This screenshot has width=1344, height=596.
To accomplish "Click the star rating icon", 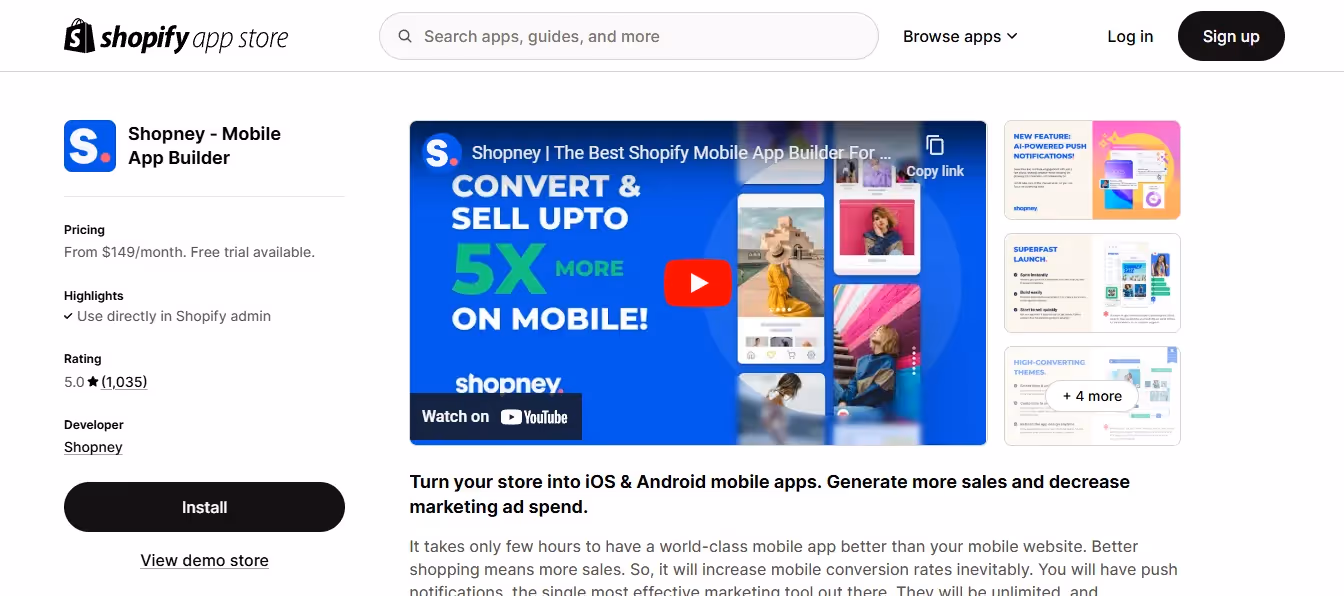I will click(x=93, y=382).
